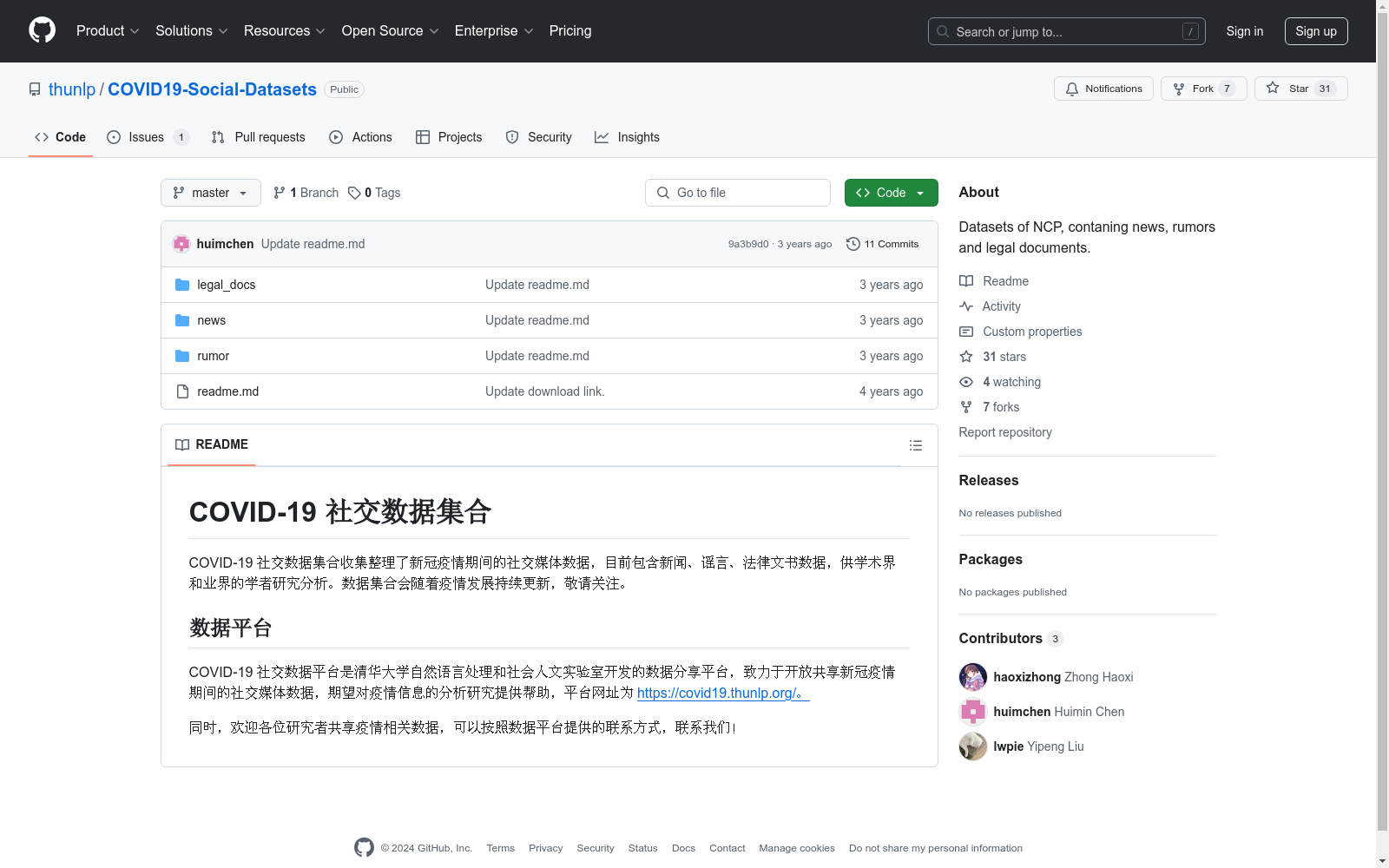Image resolution: width=1389 pixels, height=868 pixels.
Task: Click the README book icon in header
Action: coord(182,444)
